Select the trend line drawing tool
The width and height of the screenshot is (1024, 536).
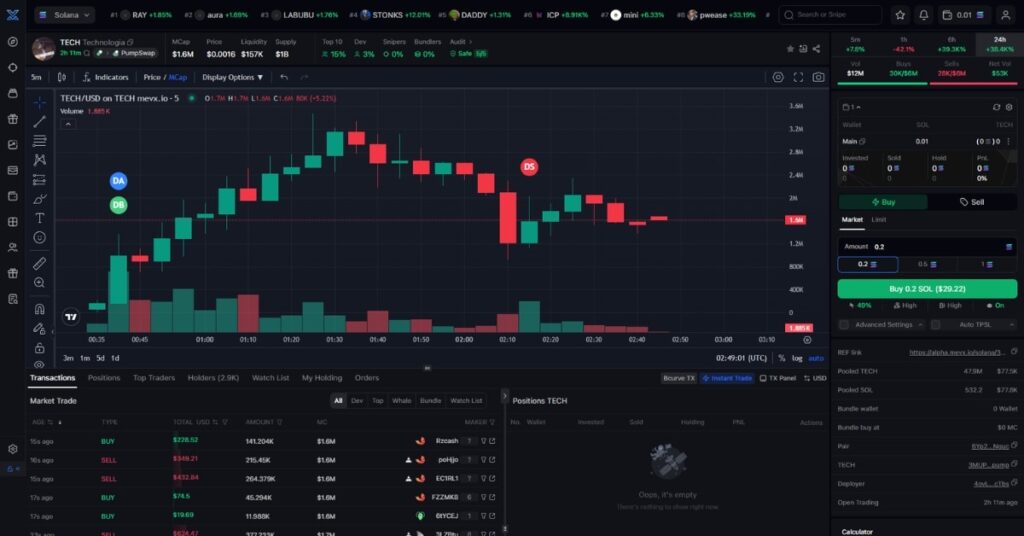(40, 121)
